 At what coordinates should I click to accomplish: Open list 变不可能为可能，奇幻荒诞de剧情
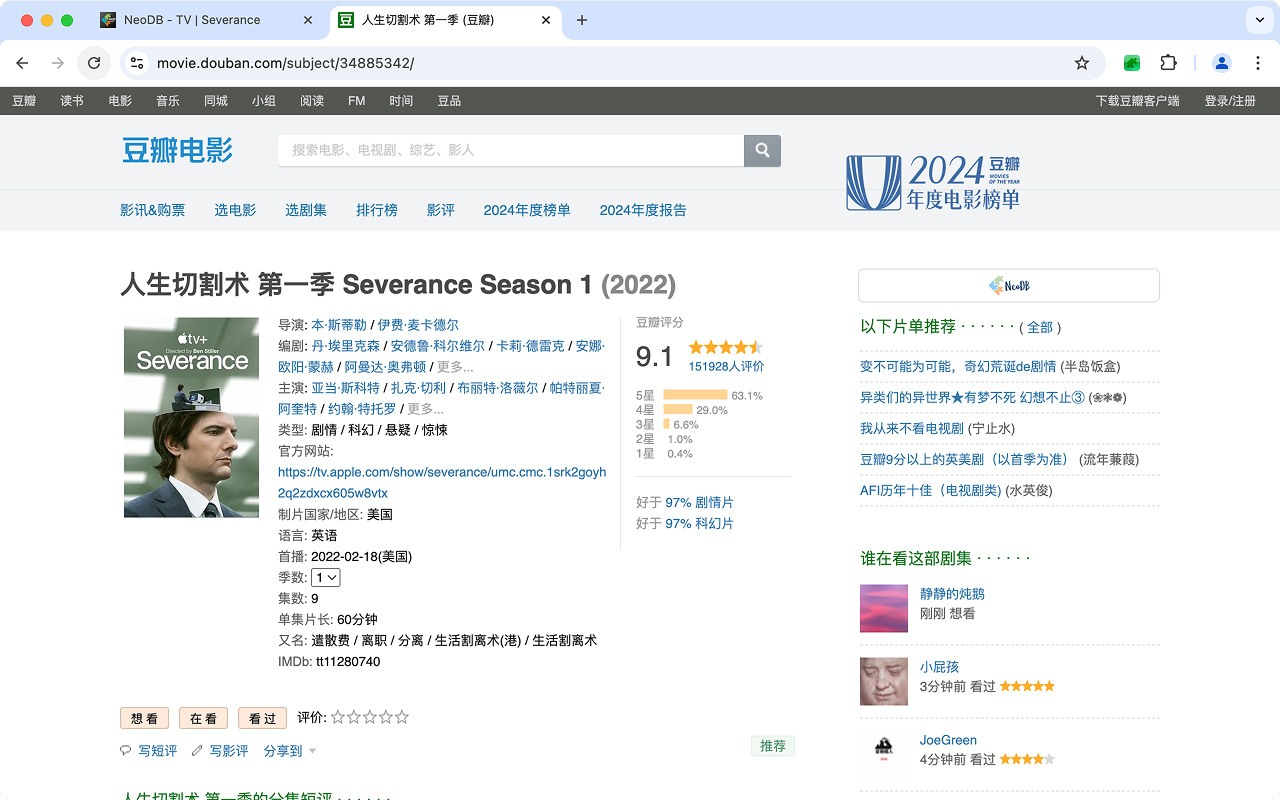coord(958,366)
